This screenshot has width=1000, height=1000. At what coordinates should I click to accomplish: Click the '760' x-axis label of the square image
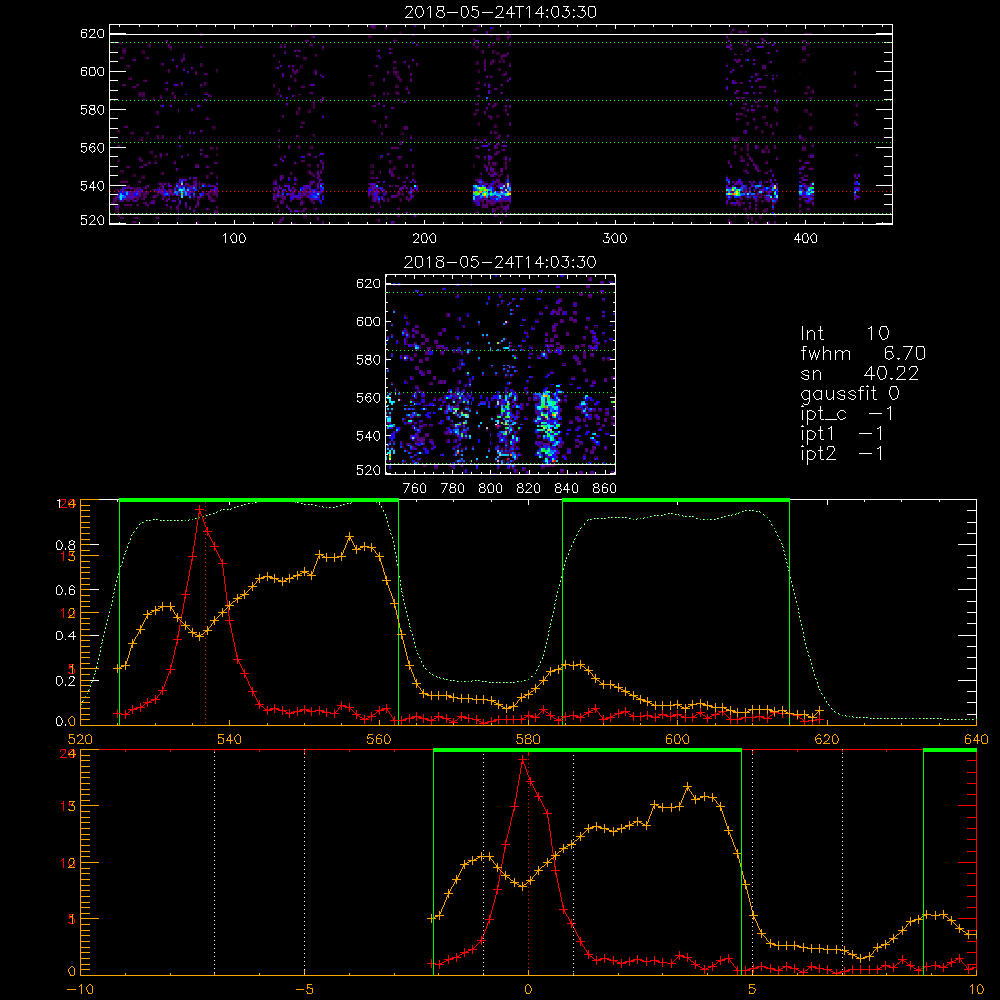[x=415, y=489]
